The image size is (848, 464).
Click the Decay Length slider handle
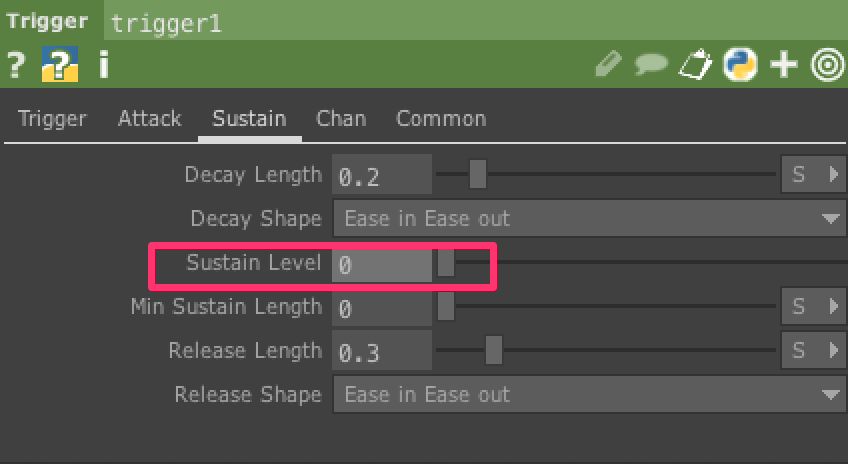point(478,175)
